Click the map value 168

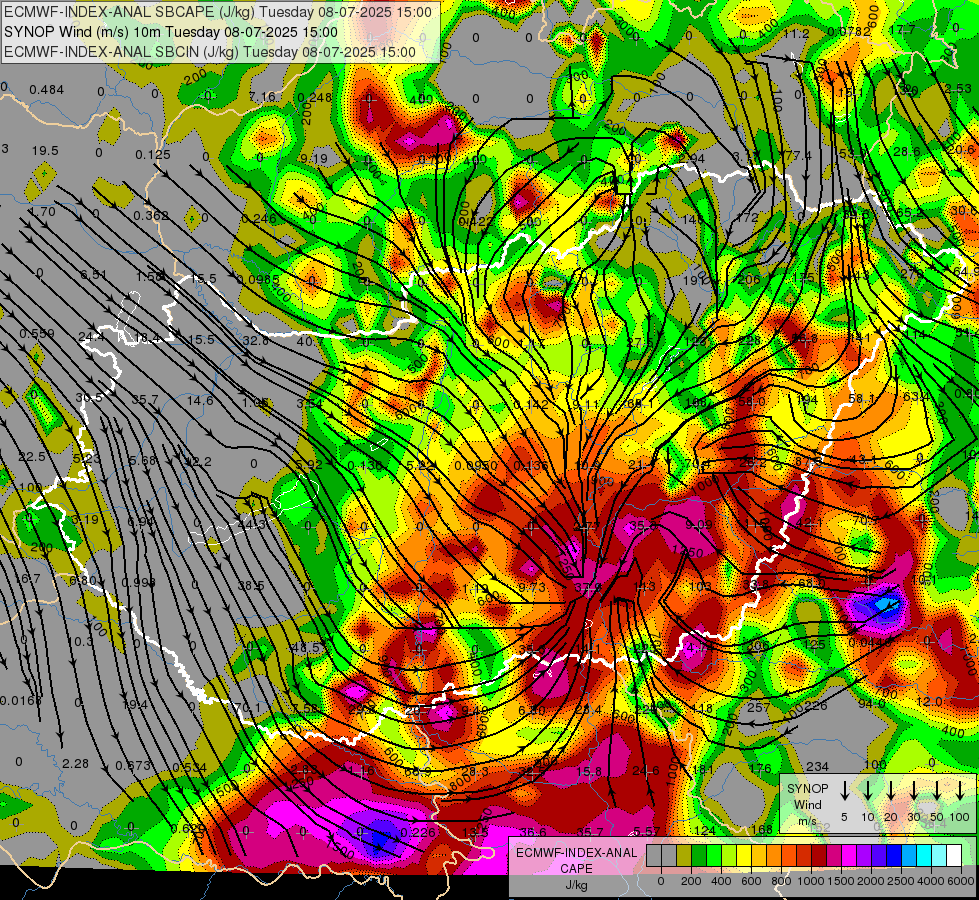[x=762, y=829]
